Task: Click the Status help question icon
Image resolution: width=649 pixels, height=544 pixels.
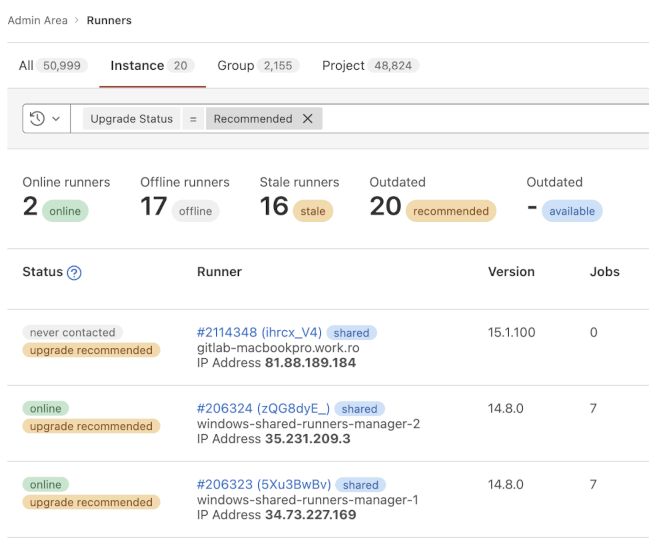Action: click(x=74, y=273)
